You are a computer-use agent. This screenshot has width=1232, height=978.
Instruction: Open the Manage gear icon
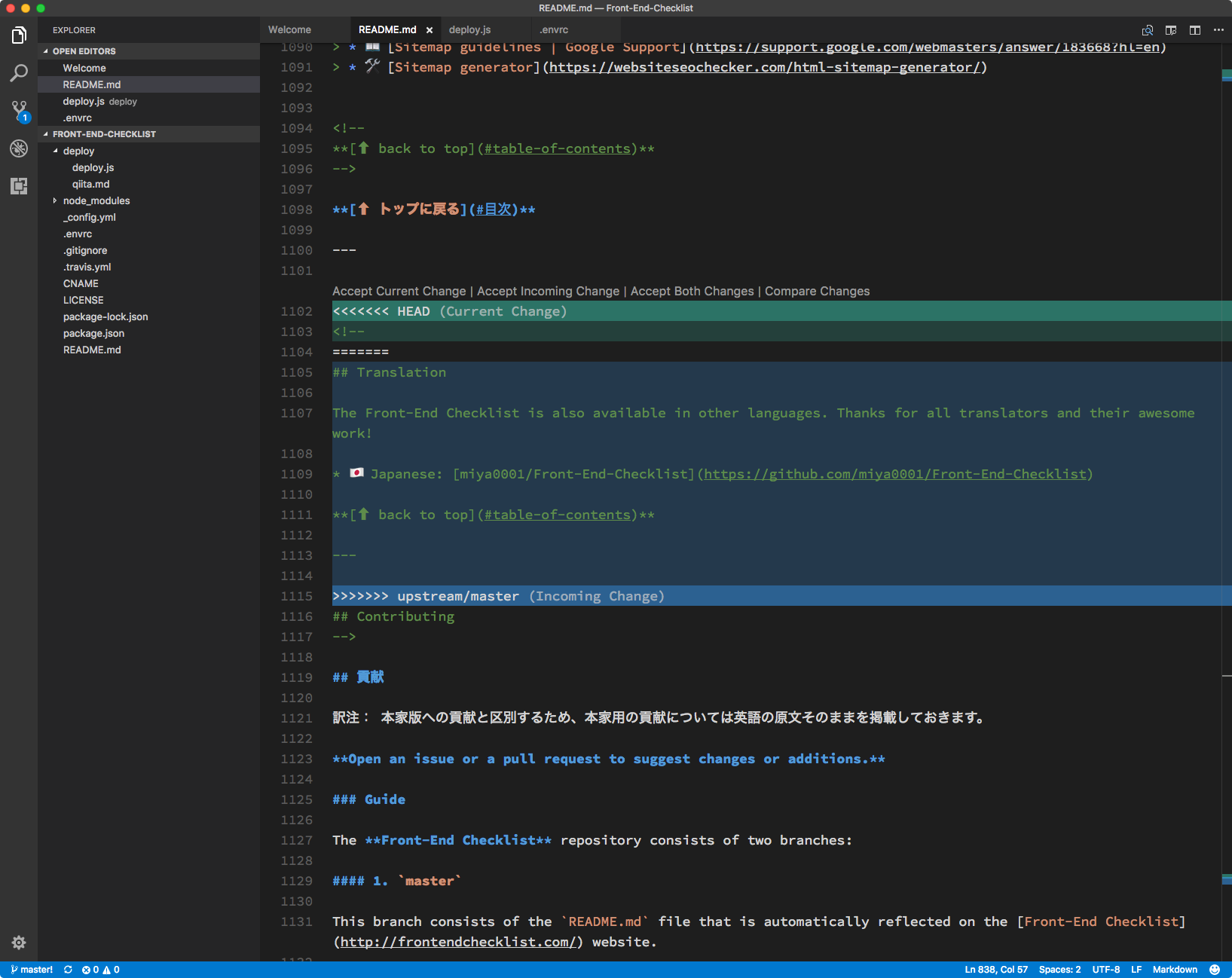(19, 943)
